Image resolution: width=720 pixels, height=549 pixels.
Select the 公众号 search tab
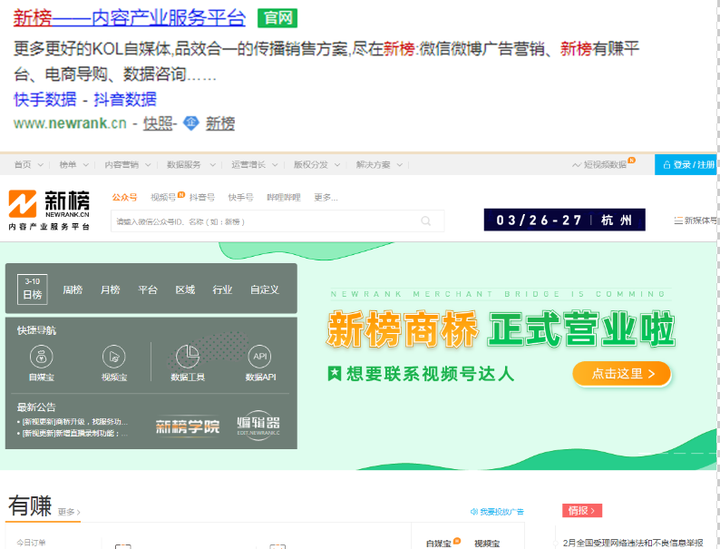(124, 197)
